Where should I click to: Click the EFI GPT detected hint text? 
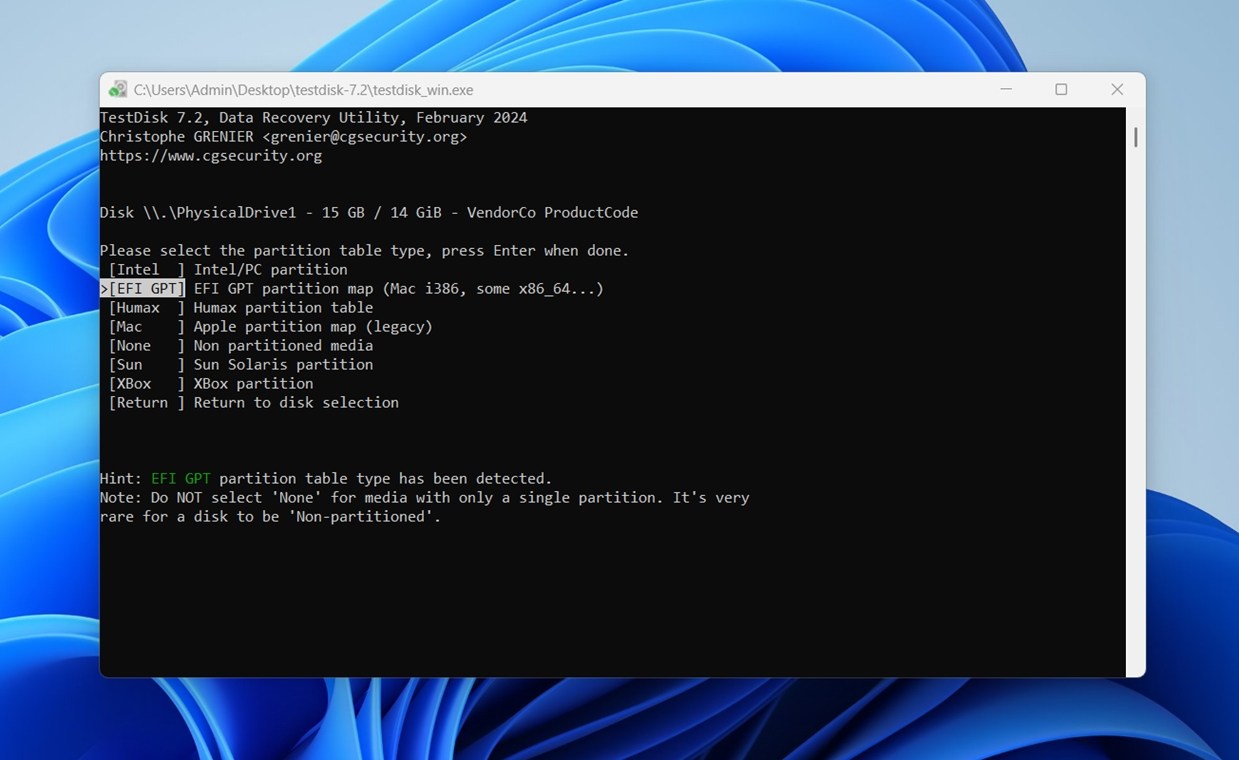[x=326, y=478]
